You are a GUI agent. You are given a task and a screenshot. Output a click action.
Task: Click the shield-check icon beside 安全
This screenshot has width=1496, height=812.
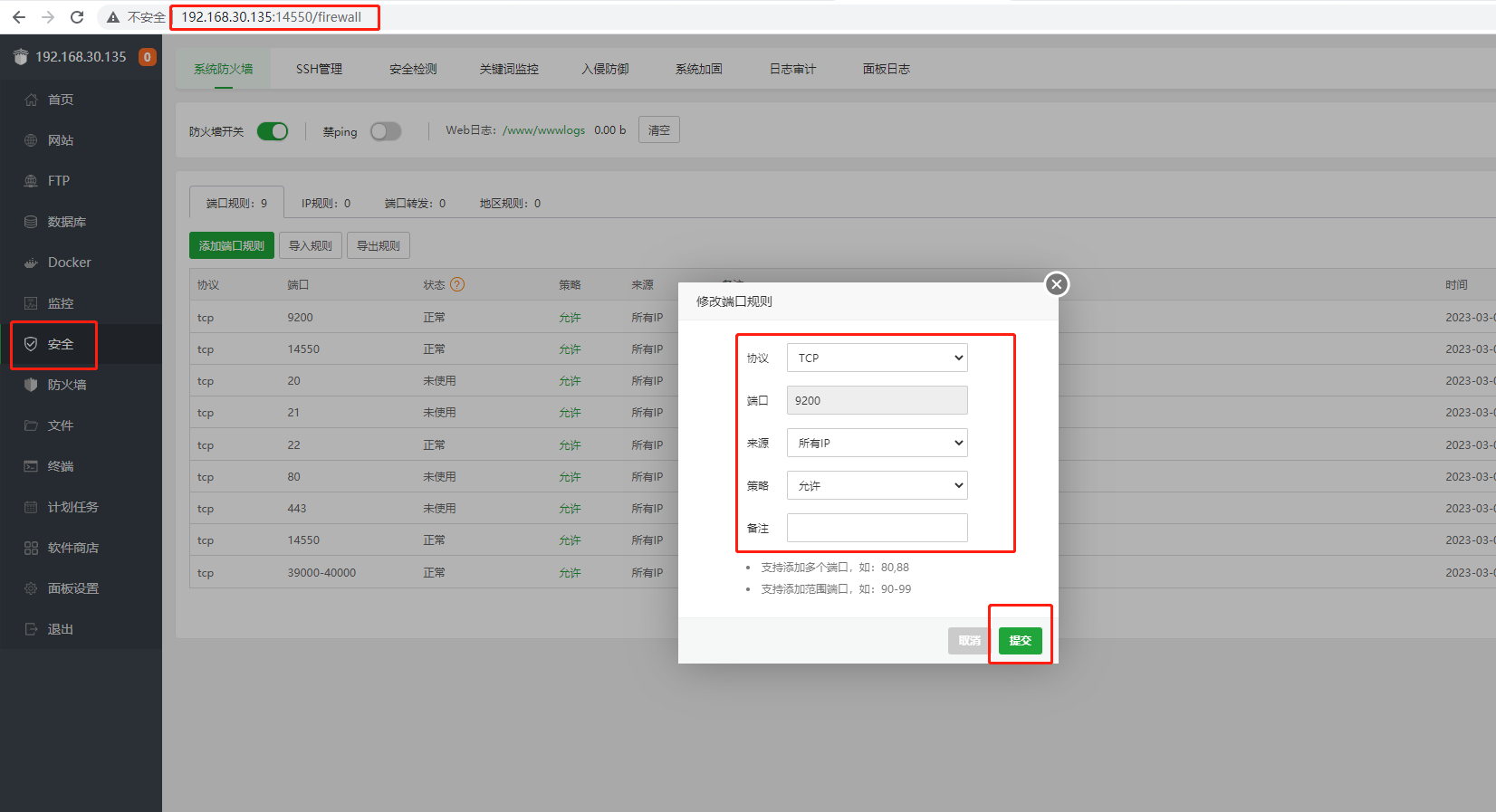pyautogui.click(x=31, y=344)
